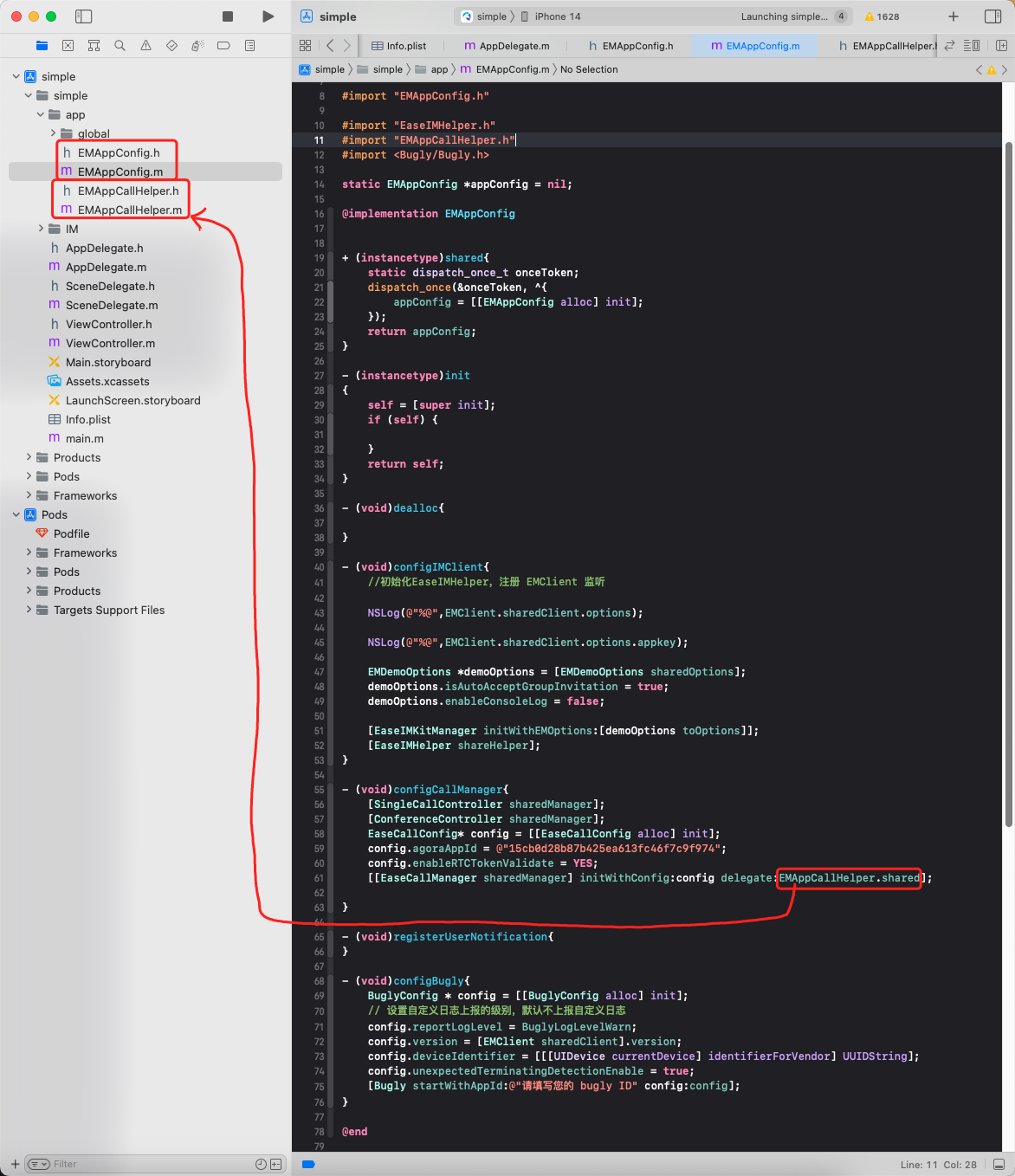Expand the IM folder
The image size is (1015, 1176).
point(41,229)
